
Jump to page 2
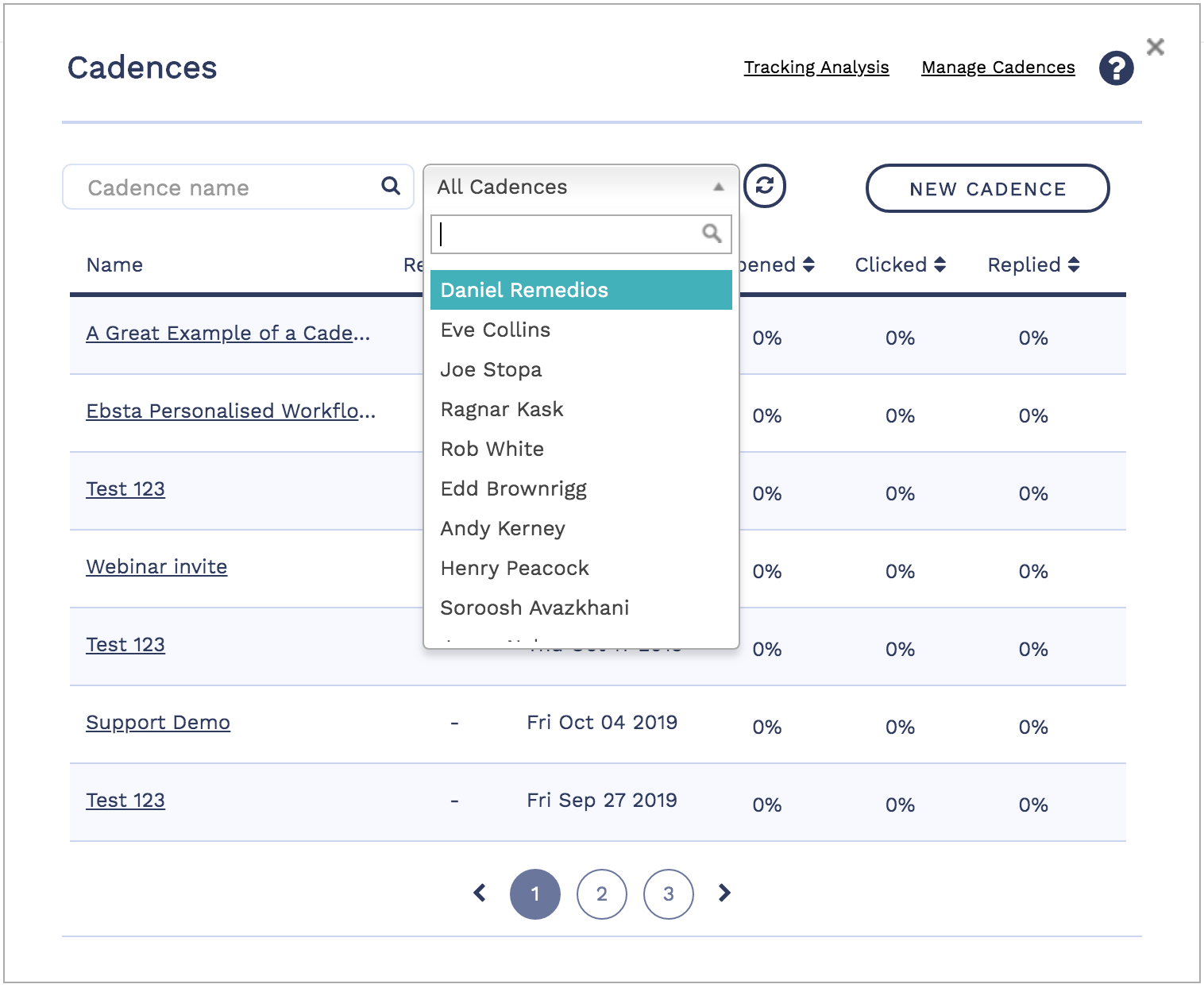coord(601,894)
